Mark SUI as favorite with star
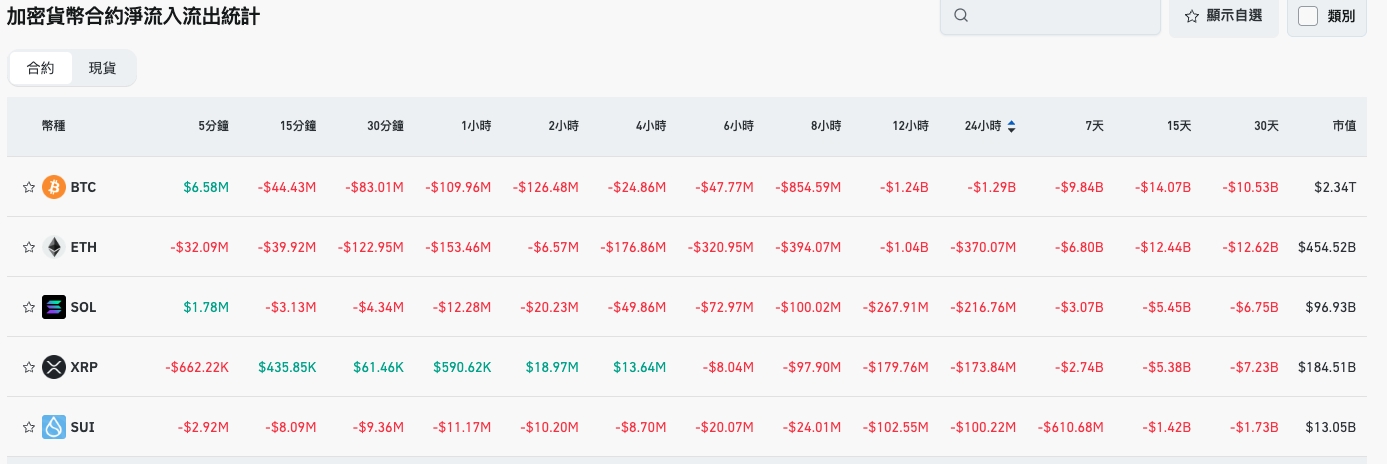This screenshot has height=464, width=1387. (x=29, y=427)
